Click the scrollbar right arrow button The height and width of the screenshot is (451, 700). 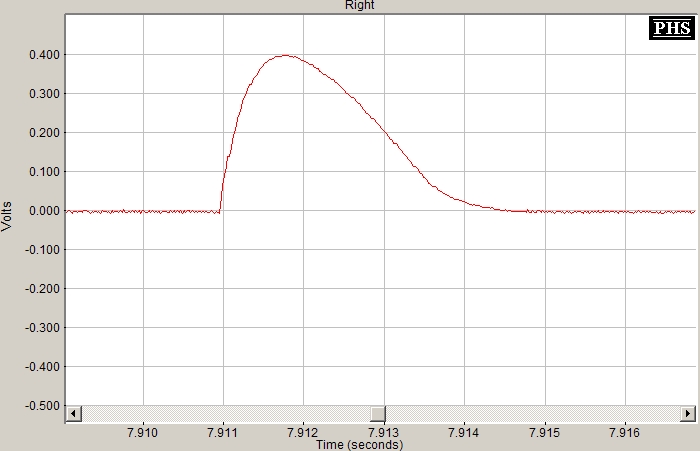pos(688,413)
